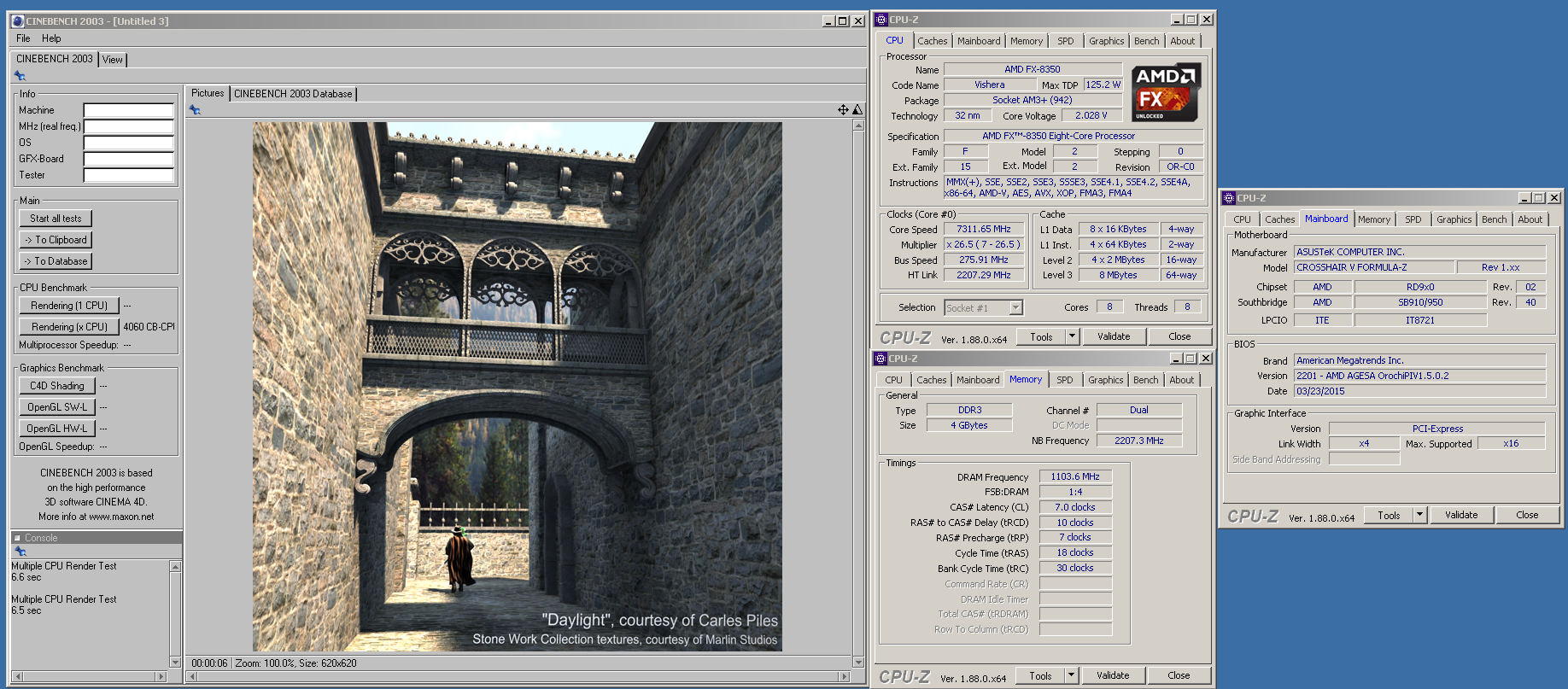Click the picture viewer's horizontal scrollbar track
The image size is (1568, 689).
point(518,676)
